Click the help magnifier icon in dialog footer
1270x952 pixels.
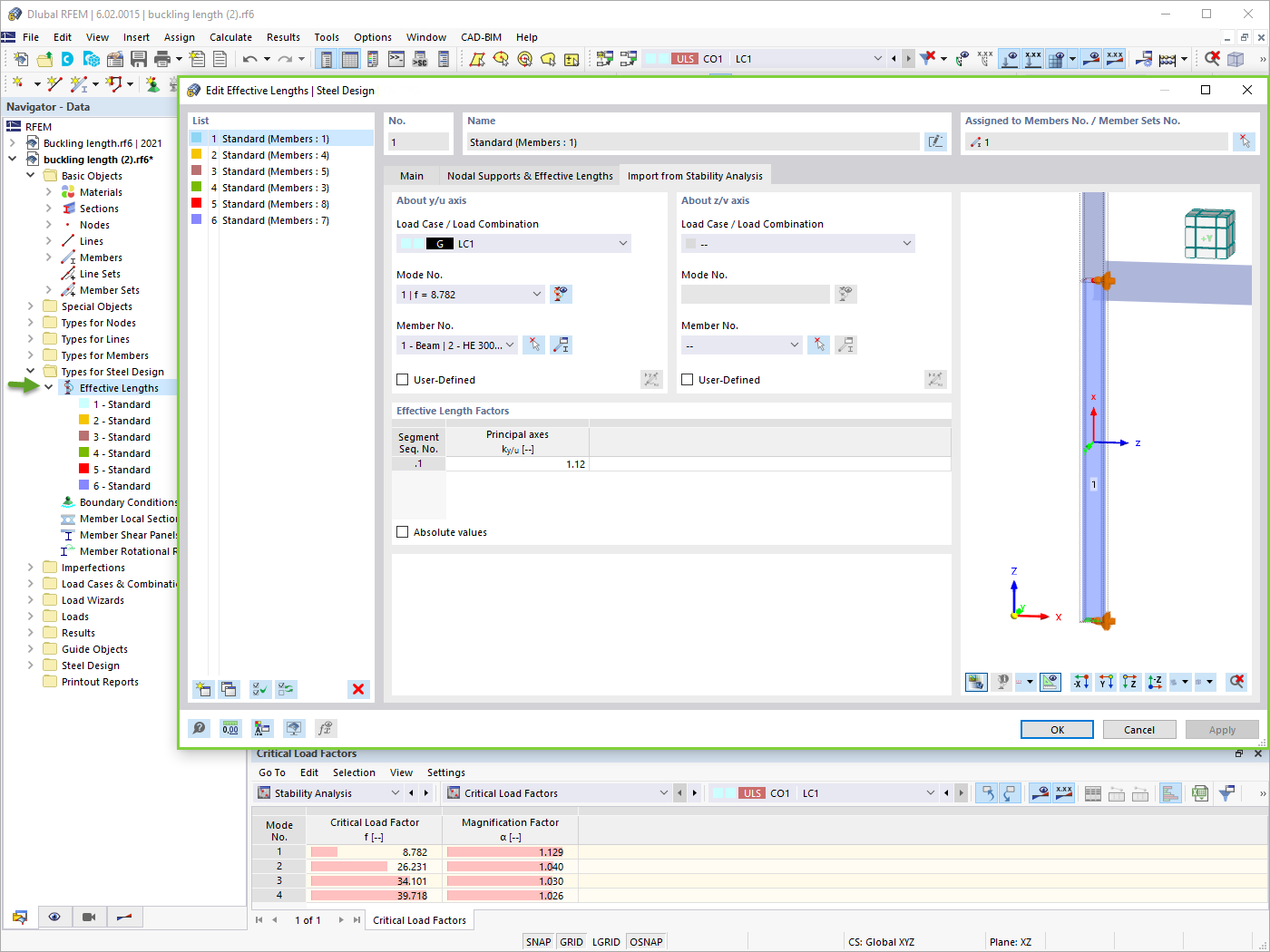[x=199, y=728]
